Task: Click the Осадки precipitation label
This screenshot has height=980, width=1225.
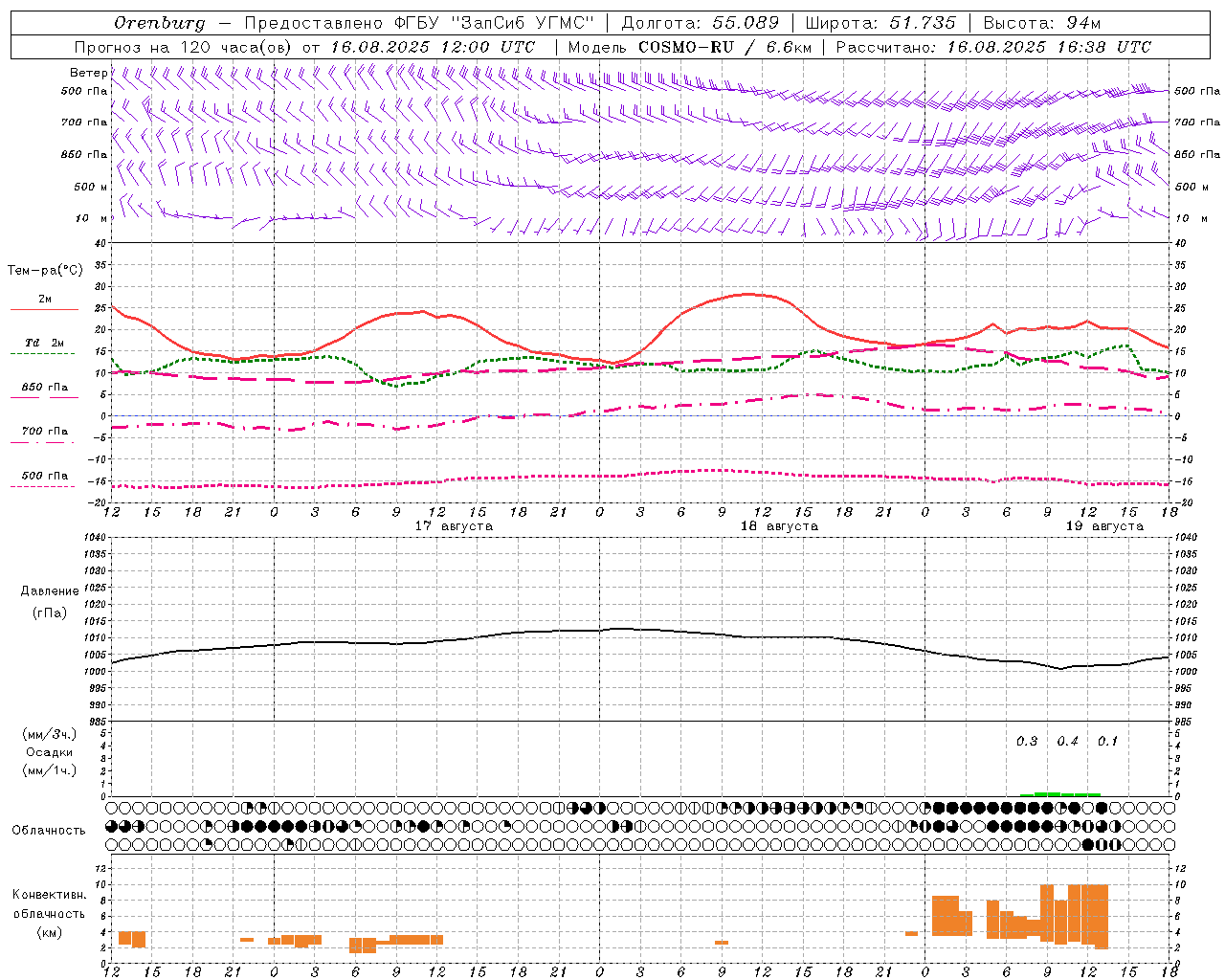Action: point(50,752)
